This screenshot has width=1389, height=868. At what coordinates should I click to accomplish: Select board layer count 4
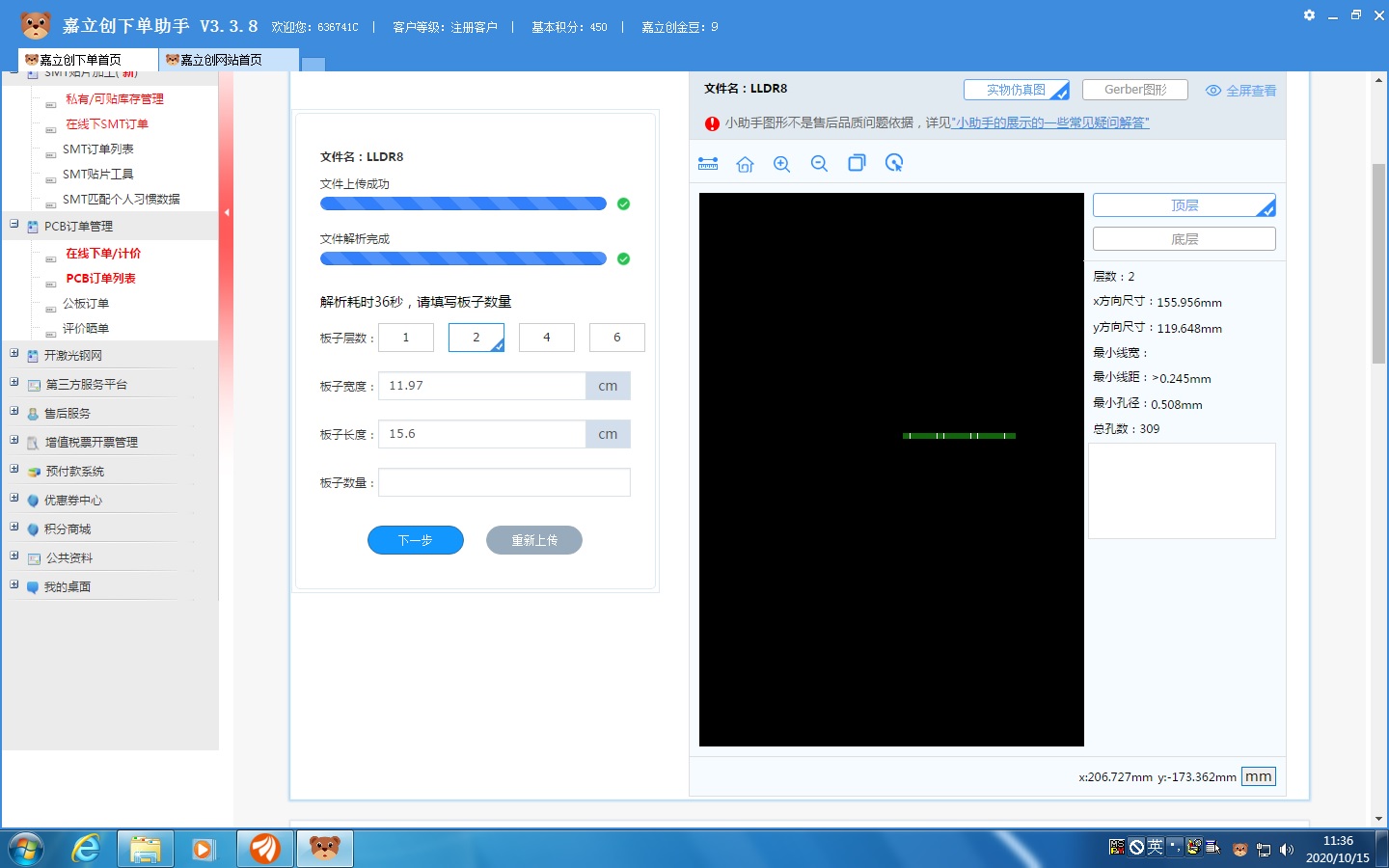[x=547, y=338]
